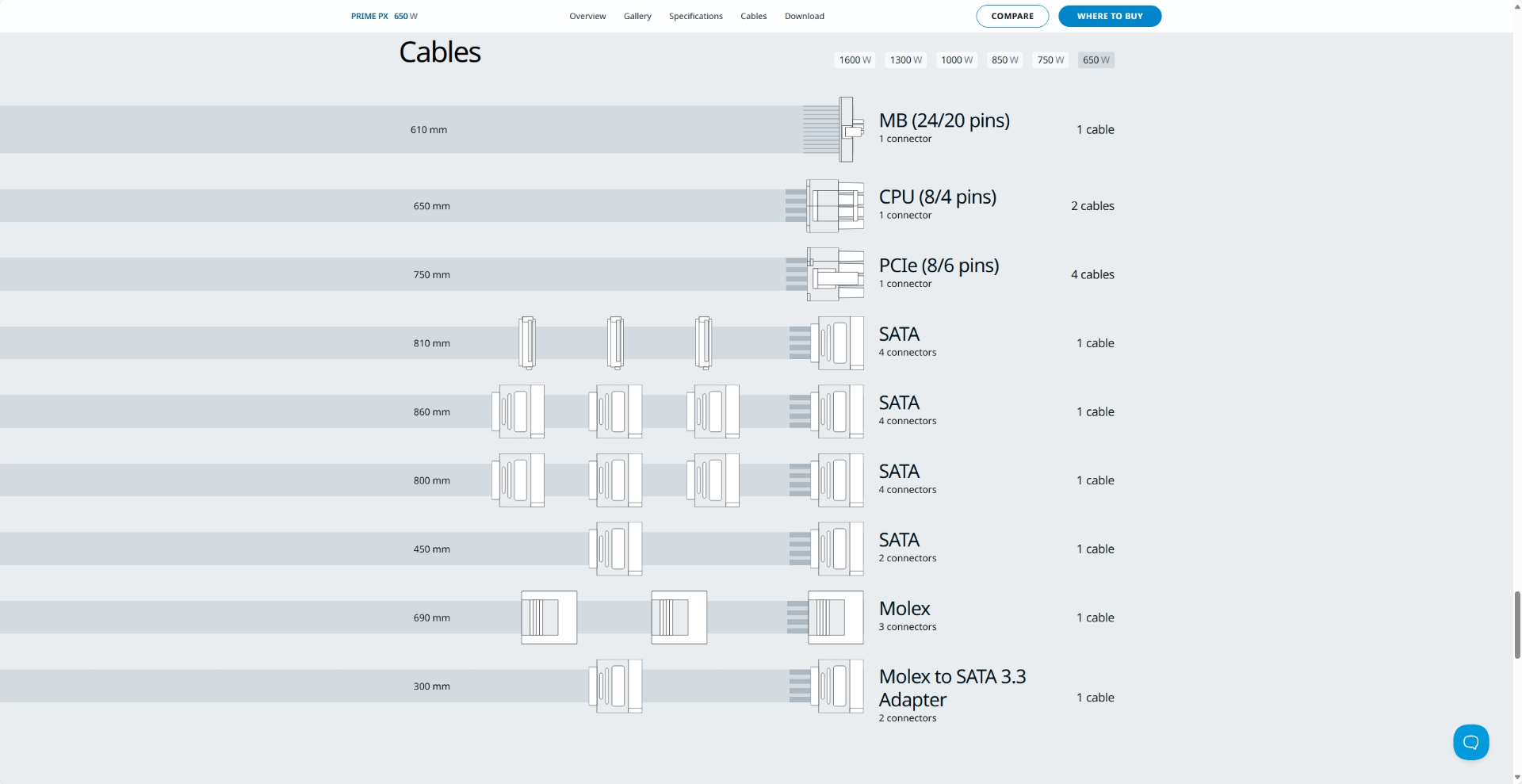Select the 1600 W wattage option
This screenshot has height=784, width=1522.
click(855, 60)
